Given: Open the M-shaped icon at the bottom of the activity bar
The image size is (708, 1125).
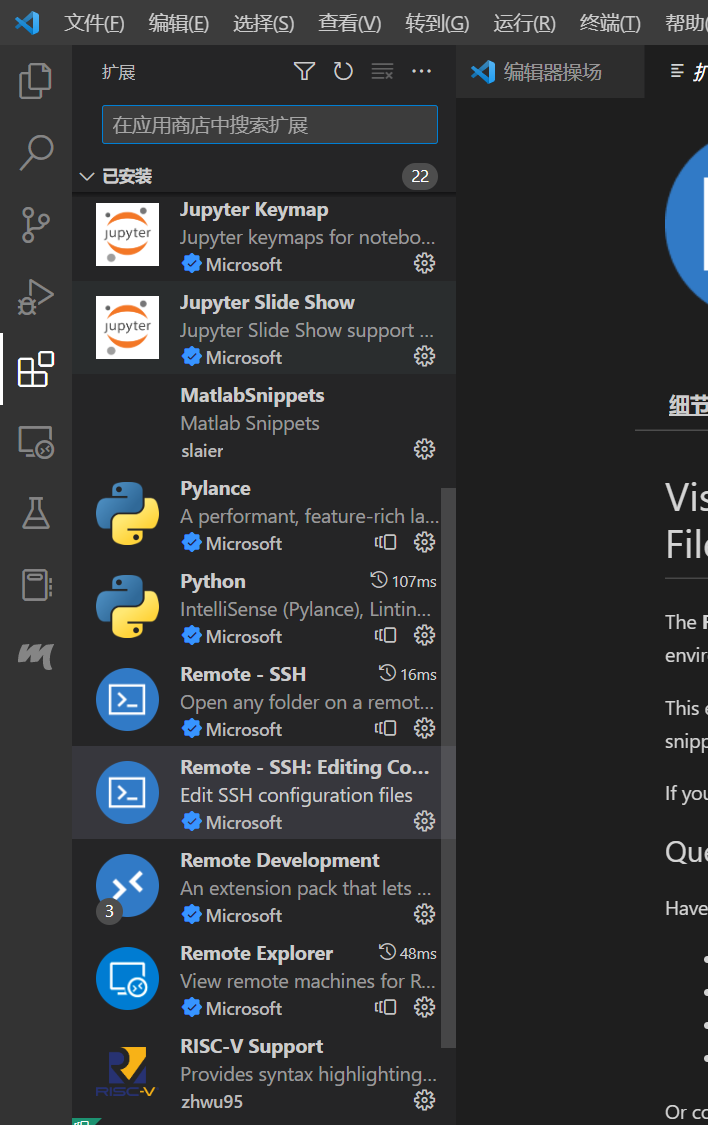Looking at the screenshot, I should tap(35, 655).
